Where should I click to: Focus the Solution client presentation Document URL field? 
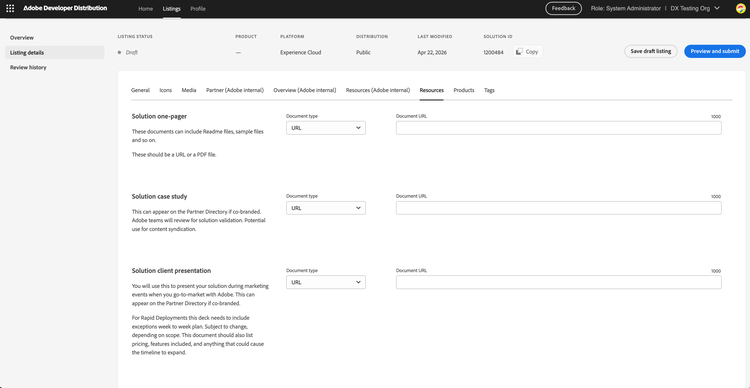tap(559, 282)
